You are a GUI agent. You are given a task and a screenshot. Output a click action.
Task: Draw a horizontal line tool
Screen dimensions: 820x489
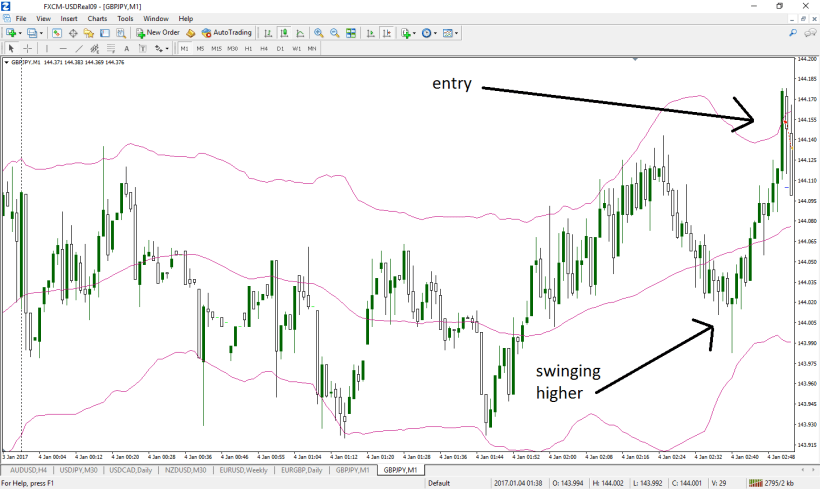pos(63,48)
